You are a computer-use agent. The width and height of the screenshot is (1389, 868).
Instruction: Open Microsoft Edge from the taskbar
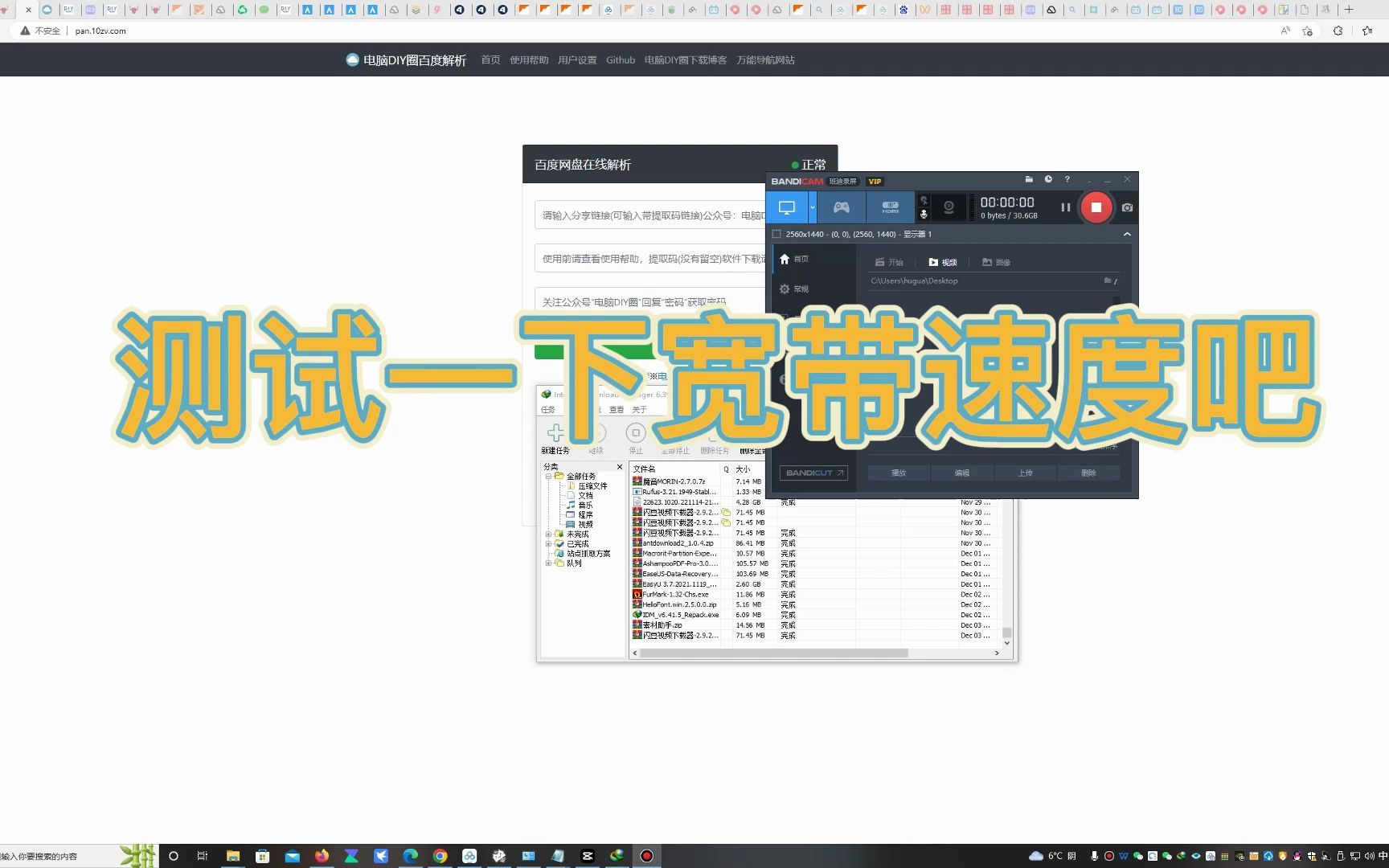tap(411, 856)
